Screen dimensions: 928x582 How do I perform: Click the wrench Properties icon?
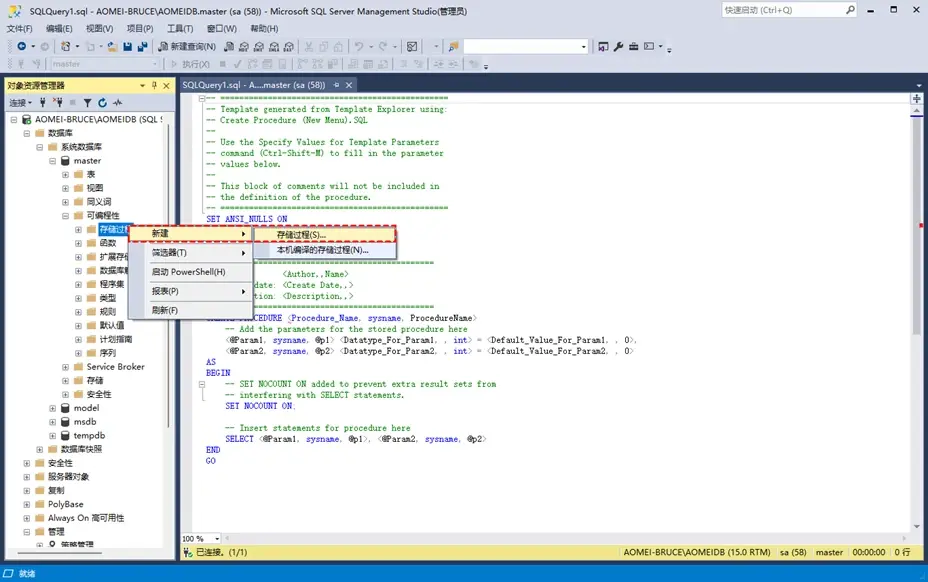tap(618, 46)
